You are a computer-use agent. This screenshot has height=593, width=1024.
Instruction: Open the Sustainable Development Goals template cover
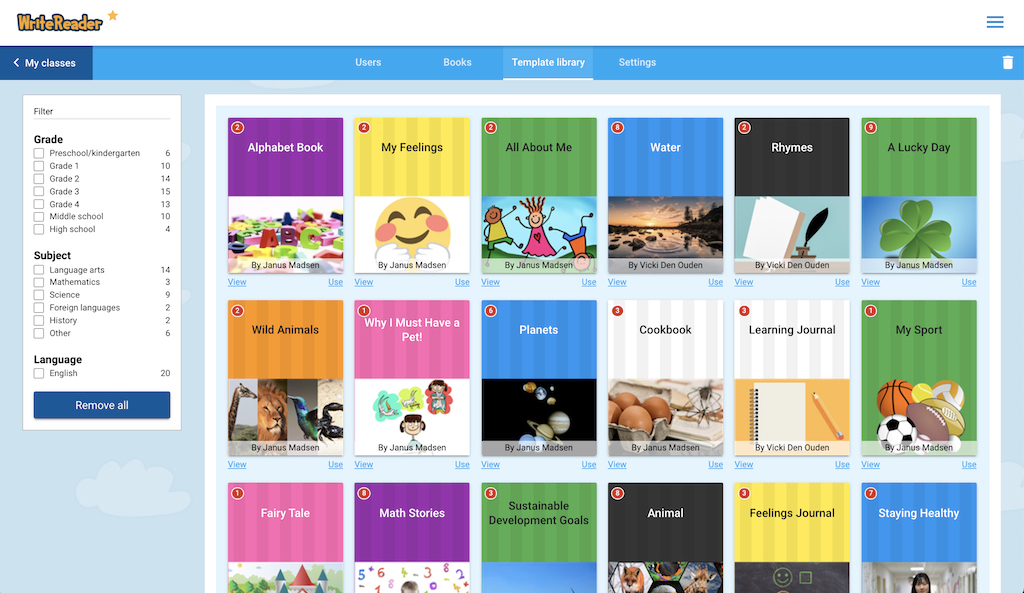(539, 537)
